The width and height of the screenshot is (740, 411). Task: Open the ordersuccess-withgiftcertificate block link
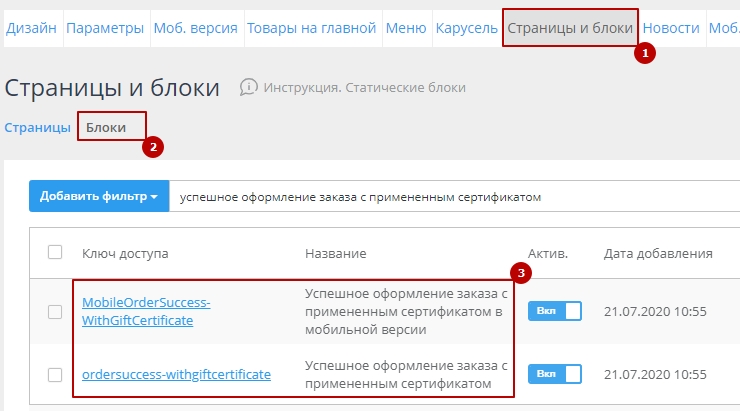(x=176, y=374)
